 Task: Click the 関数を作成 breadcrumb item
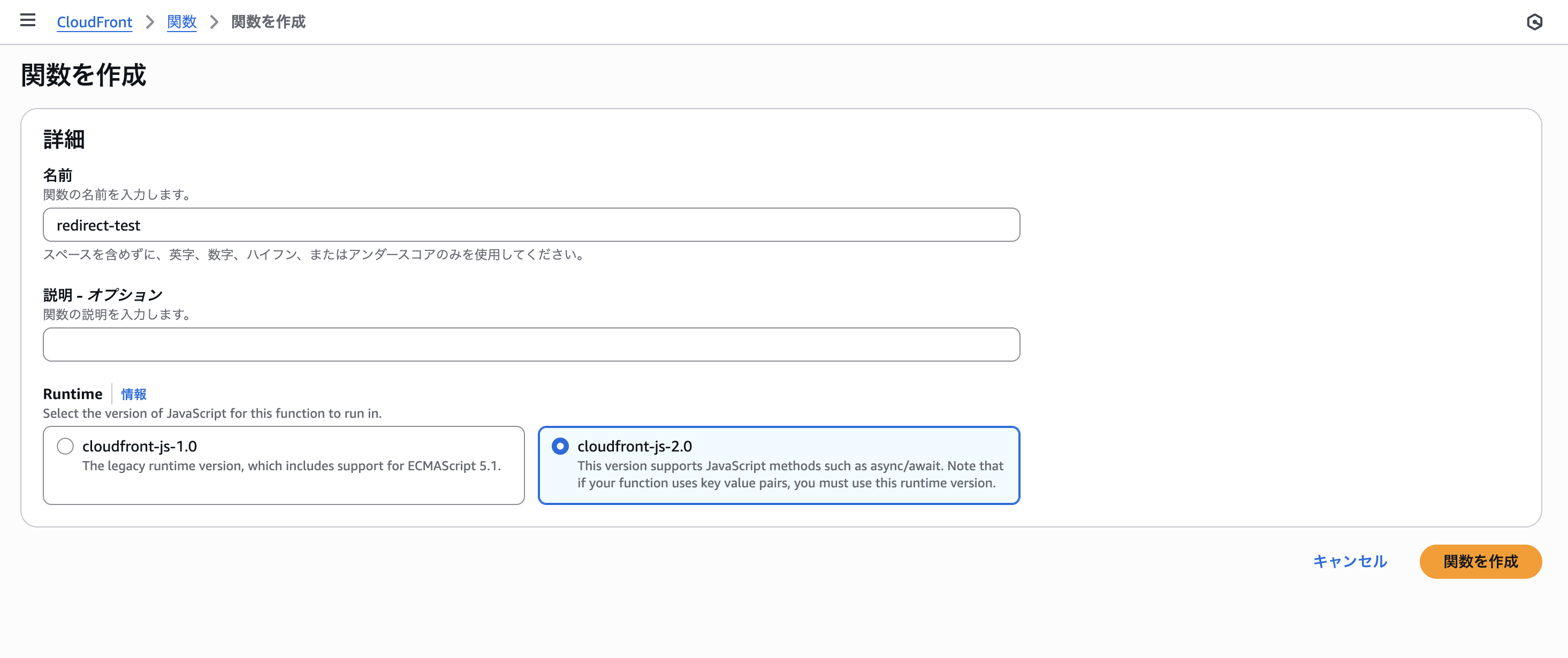point(269,22)
